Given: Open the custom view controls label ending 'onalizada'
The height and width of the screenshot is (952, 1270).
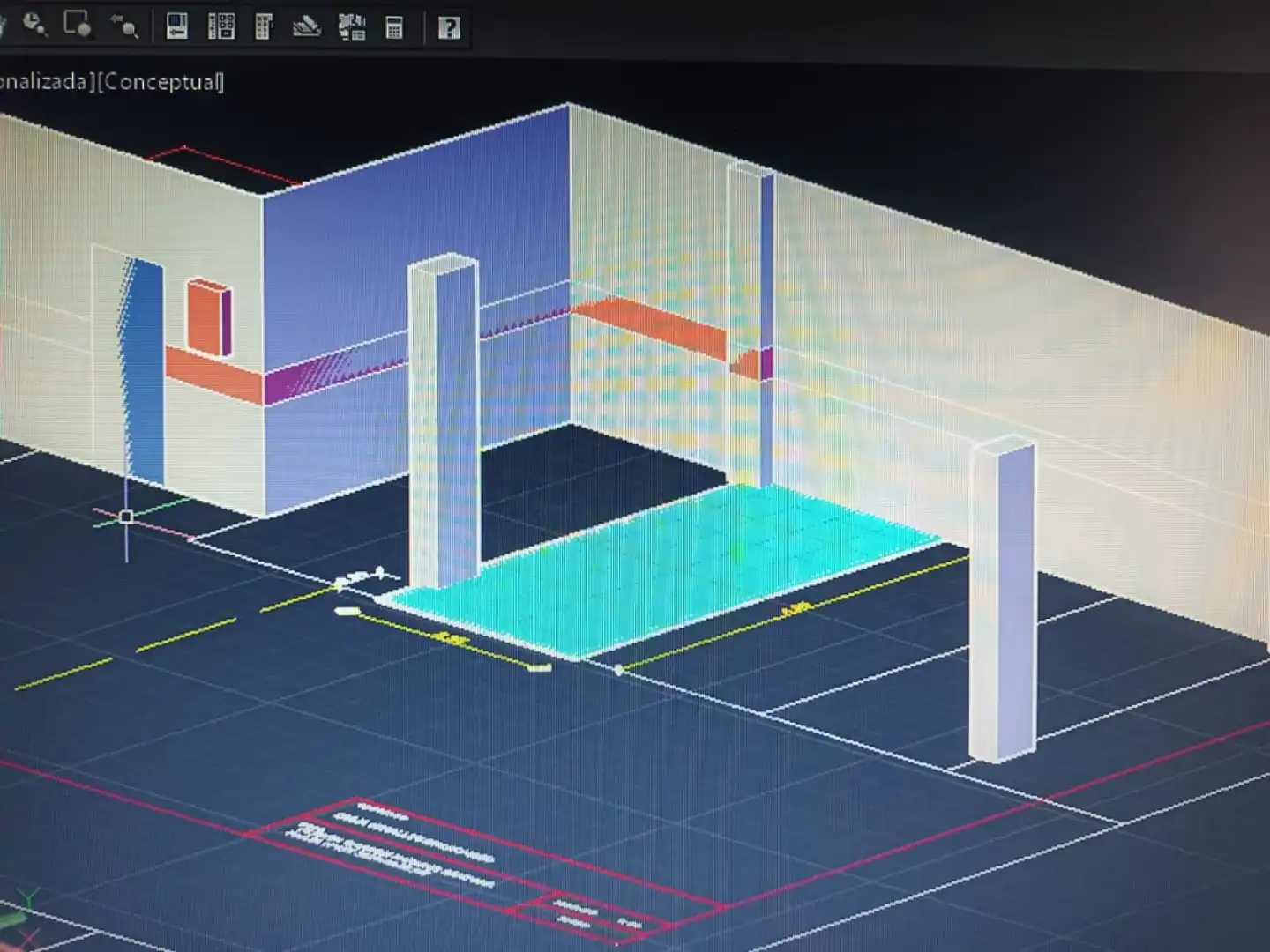Looking at the screenshot, I should tap(46, 82).
